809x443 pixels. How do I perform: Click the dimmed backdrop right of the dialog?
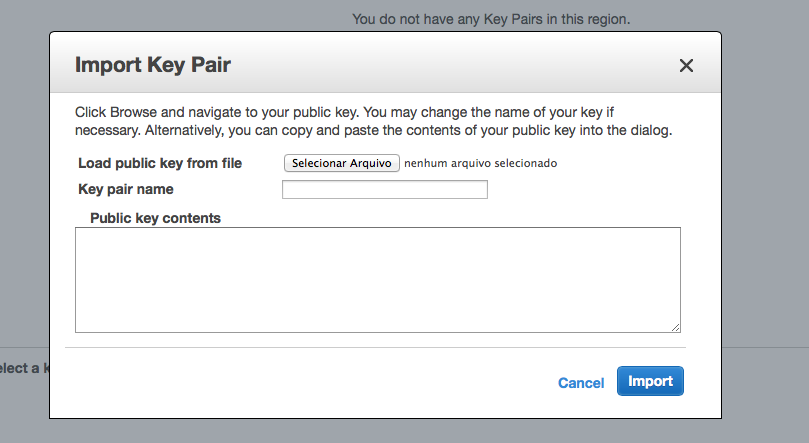(x=765, y=200)
